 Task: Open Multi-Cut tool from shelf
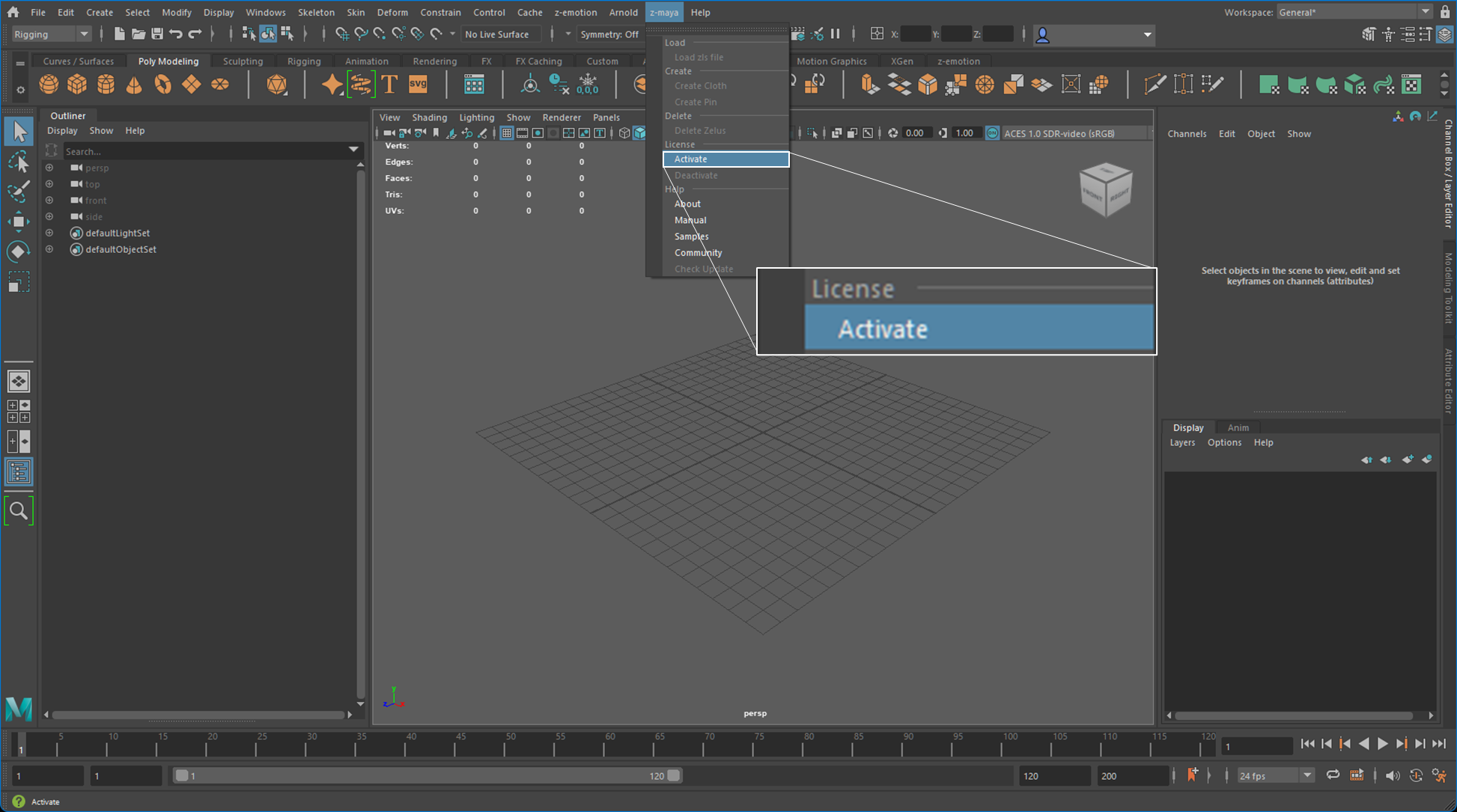click(x=1155, y=85)
